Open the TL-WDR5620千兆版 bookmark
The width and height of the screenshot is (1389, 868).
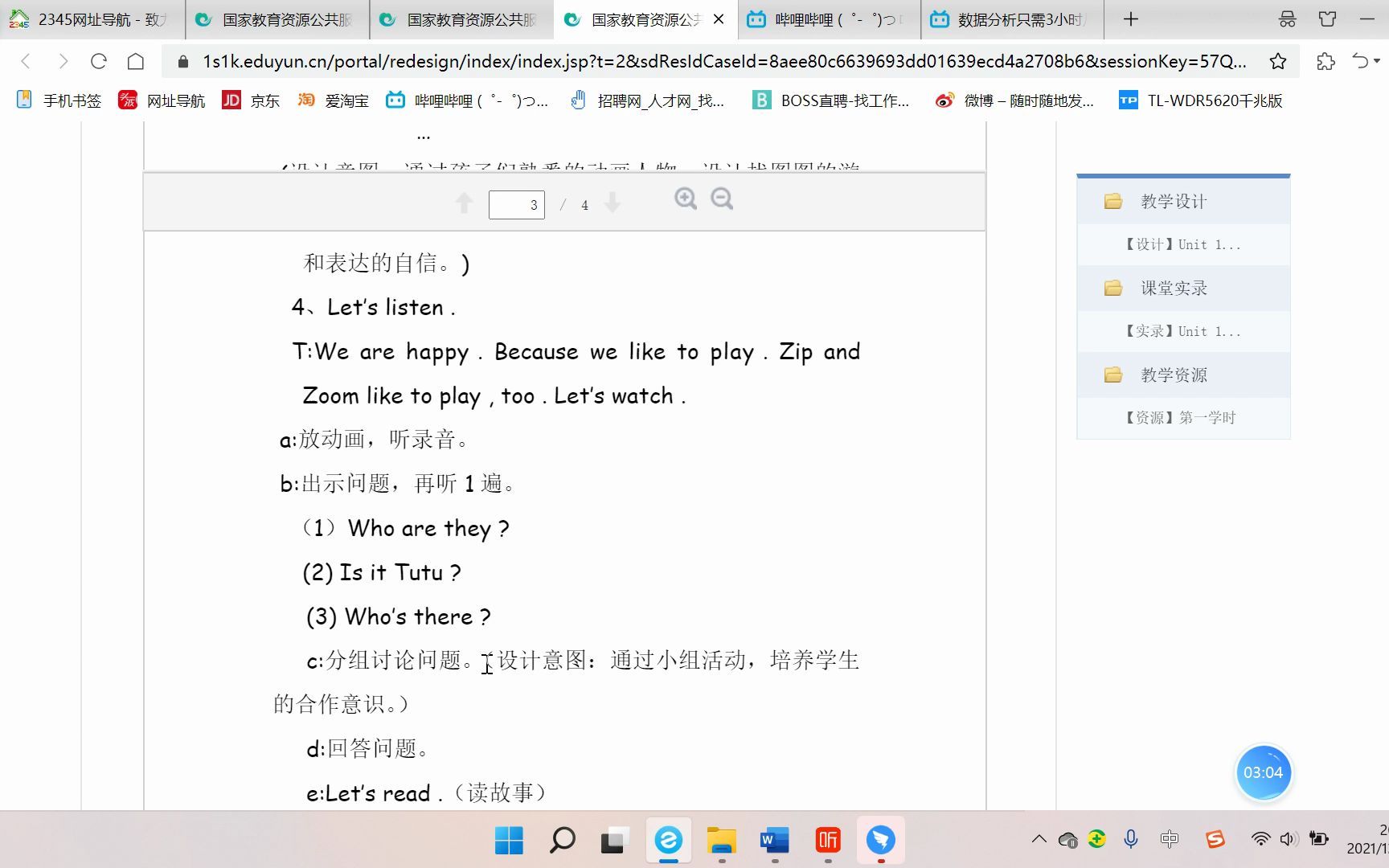click(x=1201, y=100)
